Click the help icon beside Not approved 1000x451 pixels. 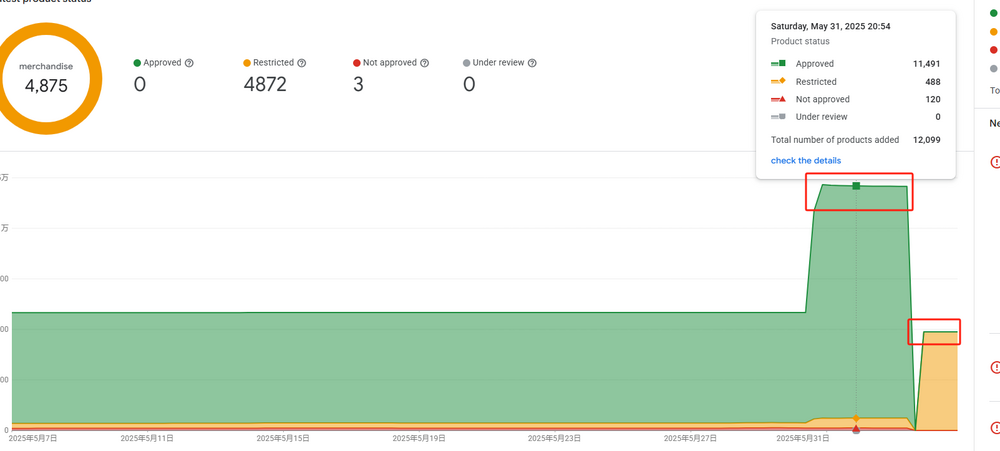(424, 63)
